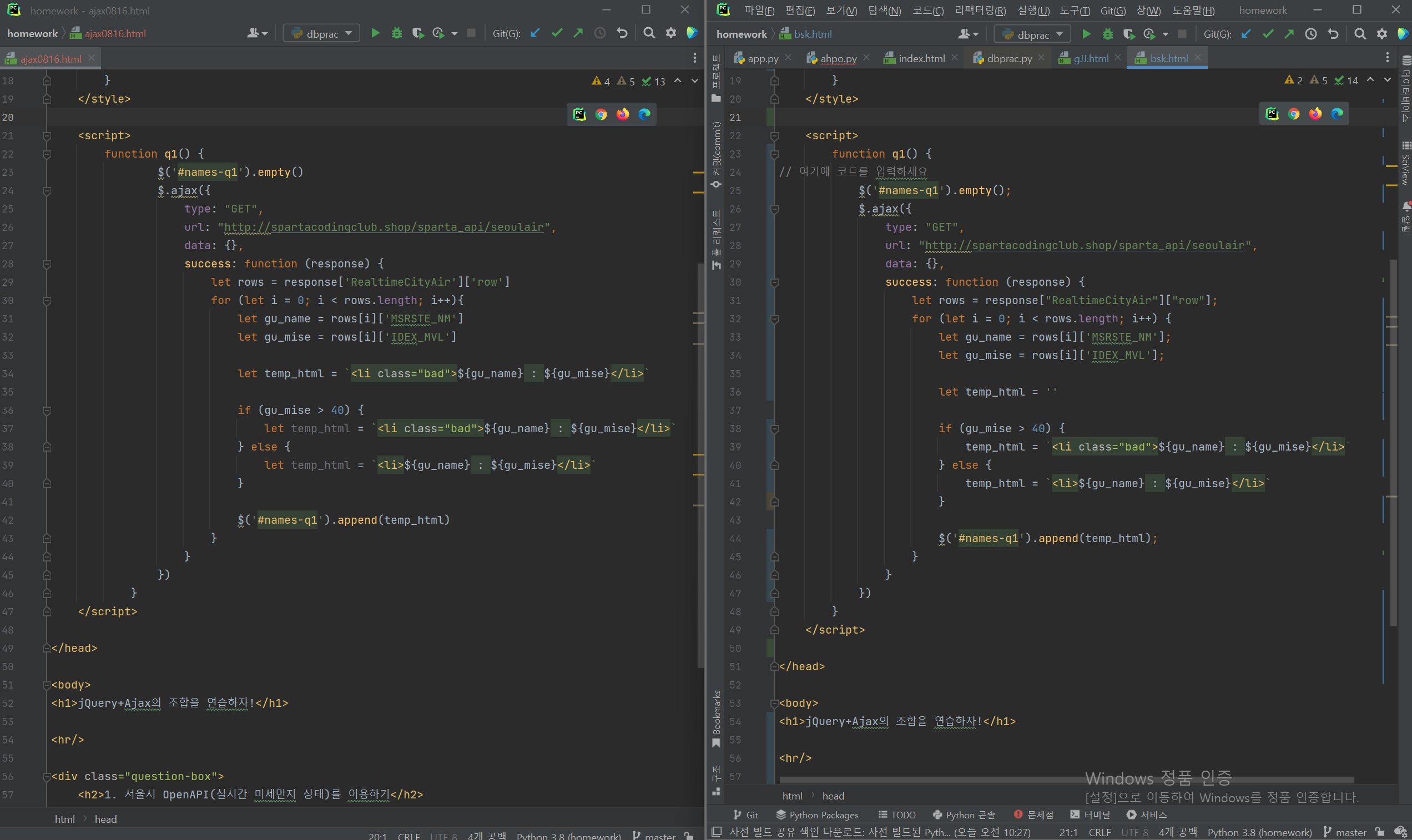Open bsk.html in Chrome browser

coord(1294,114)
